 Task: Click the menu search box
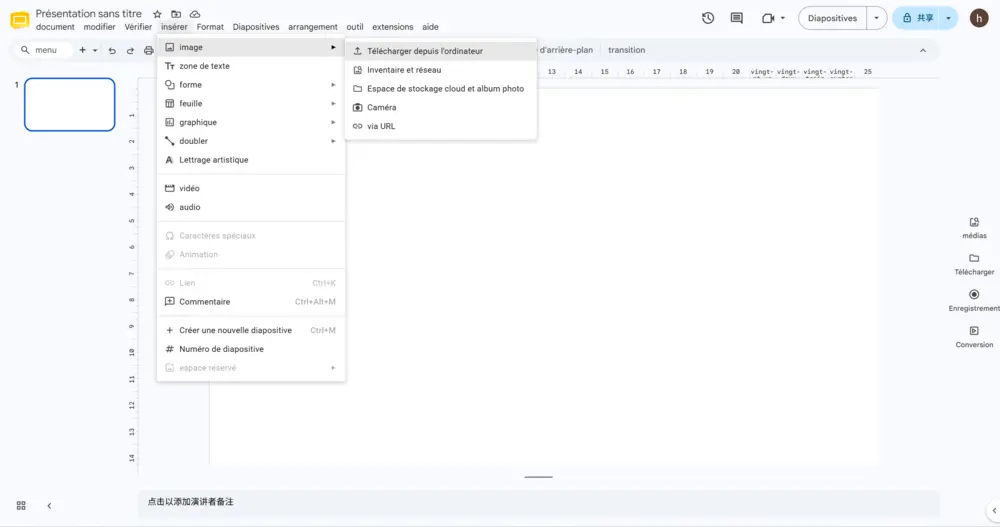pos(43,50)
